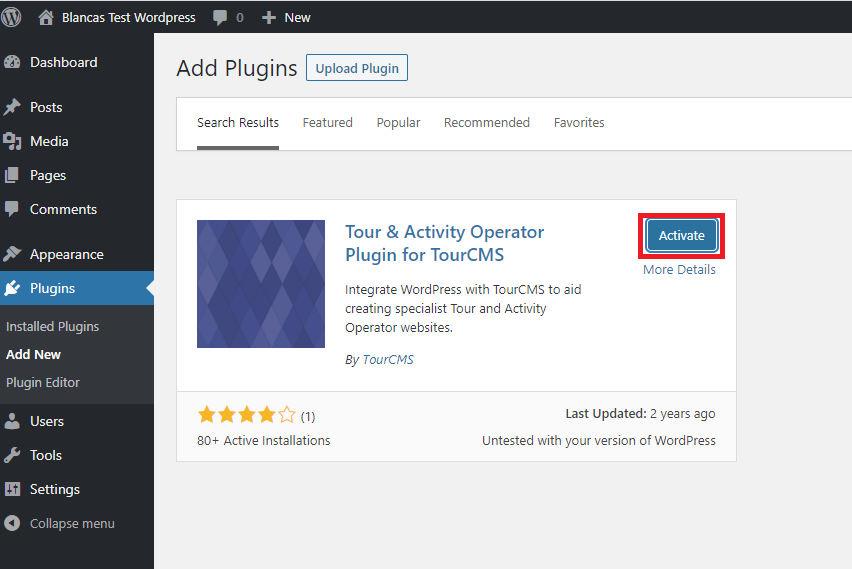This screenshot has width=852, height=569.
Task: Click 'Untested with your version of WordPress' text
Action: tap(599, 441)
